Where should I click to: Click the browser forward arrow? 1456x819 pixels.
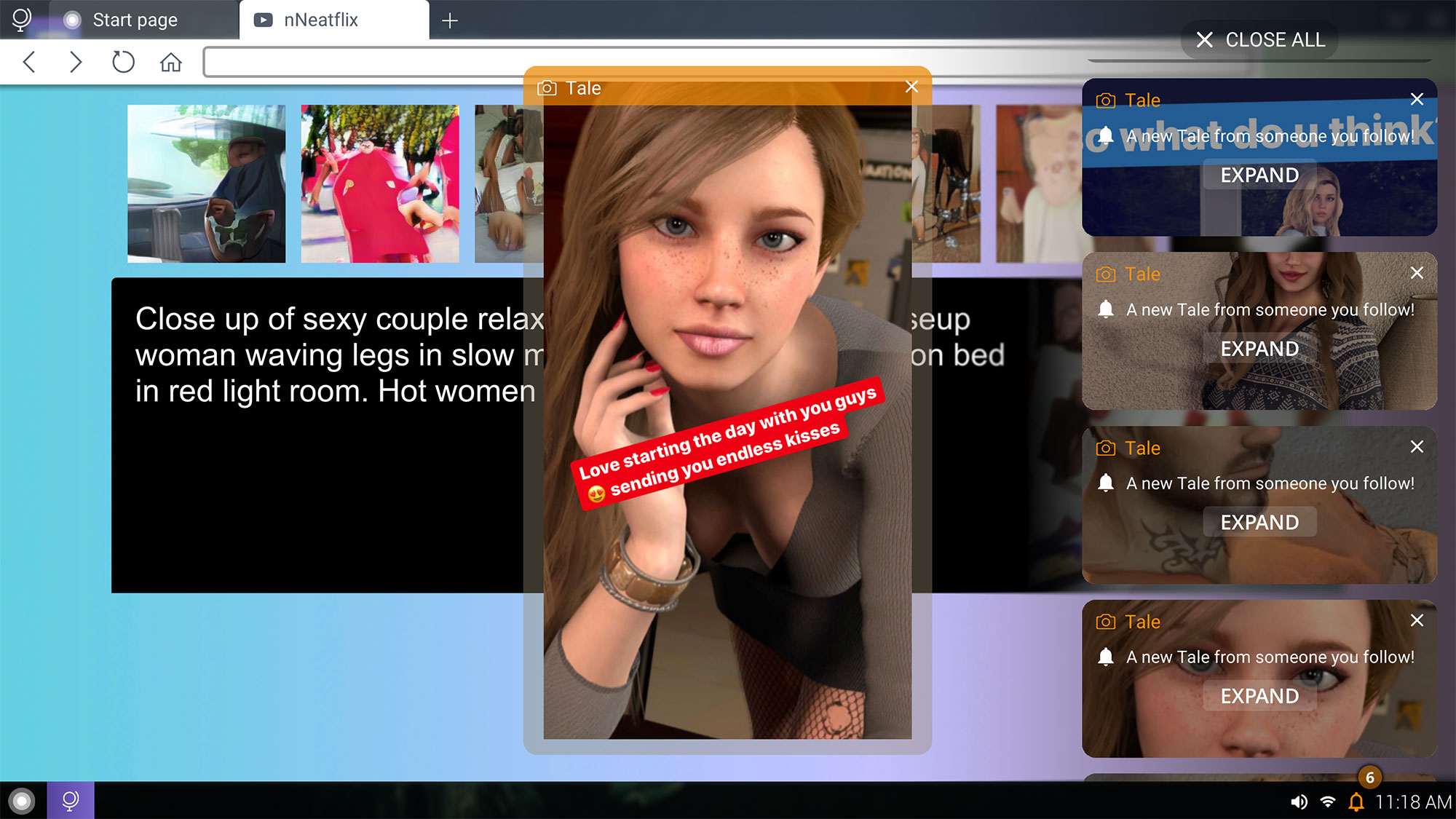(x=76, y=62)
